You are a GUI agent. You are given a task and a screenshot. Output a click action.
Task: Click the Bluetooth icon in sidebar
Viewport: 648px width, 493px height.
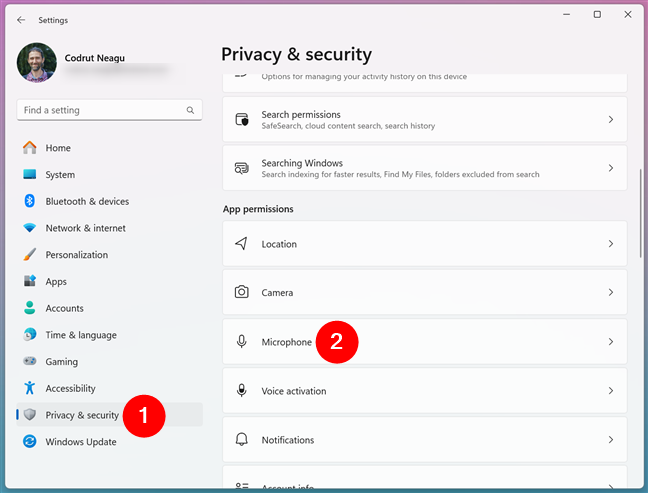29,201
